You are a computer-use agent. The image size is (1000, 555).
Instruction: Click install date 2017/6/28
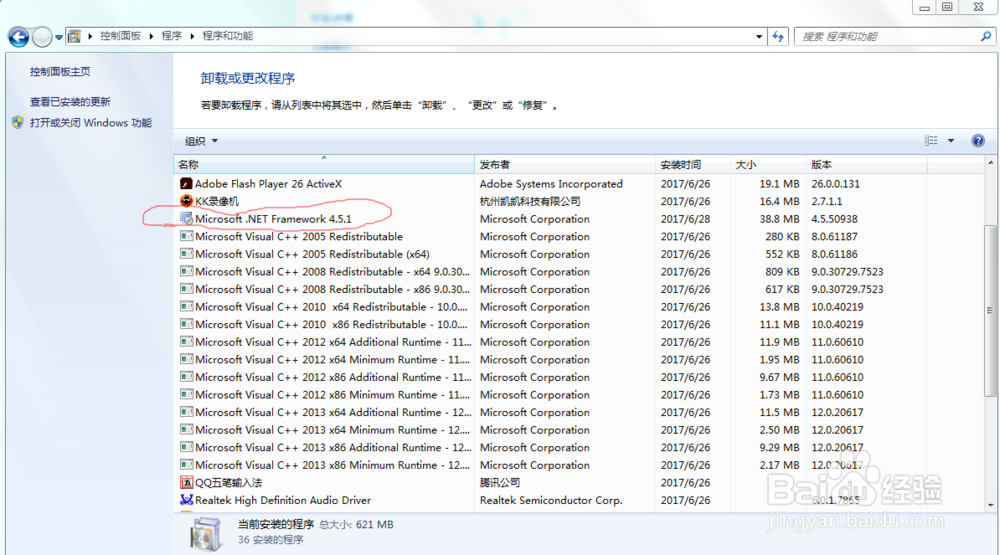click(685, 219)
